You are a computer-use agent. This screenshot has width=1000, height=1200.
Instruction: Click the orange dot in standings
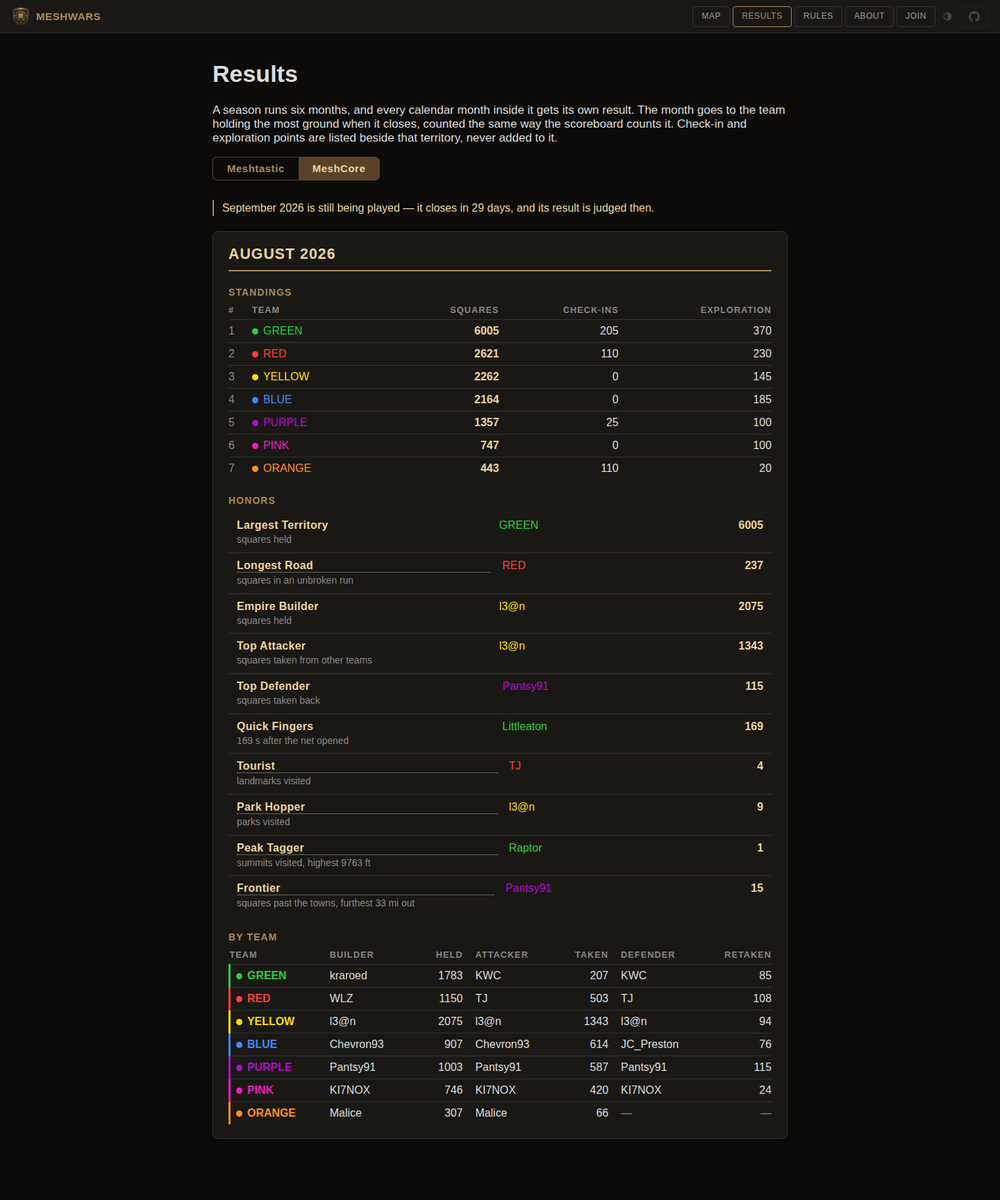point(255,468)
